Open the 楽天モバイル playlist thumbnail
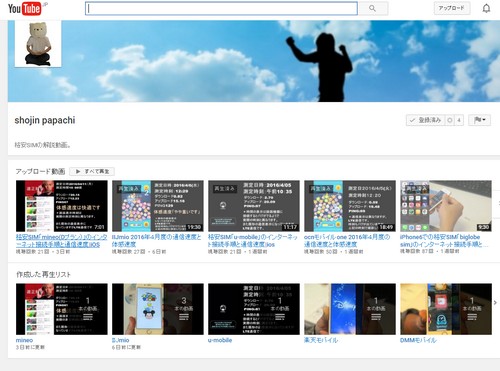 (x=350, y=309)
